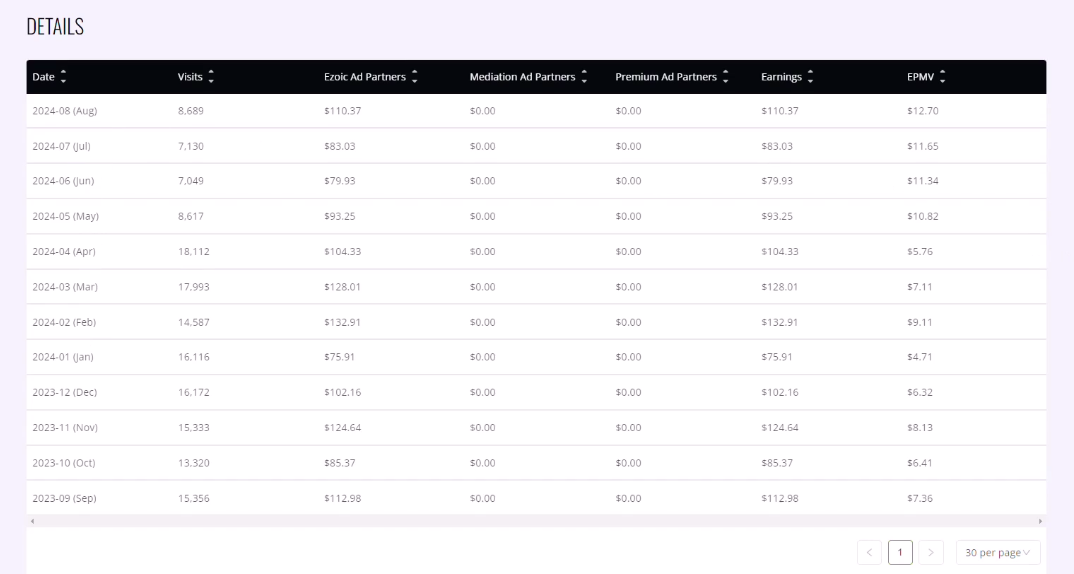Sort by Premium Ad Partners sort arrows
Screen dimensions: 1074x574
tap(725, 77)
